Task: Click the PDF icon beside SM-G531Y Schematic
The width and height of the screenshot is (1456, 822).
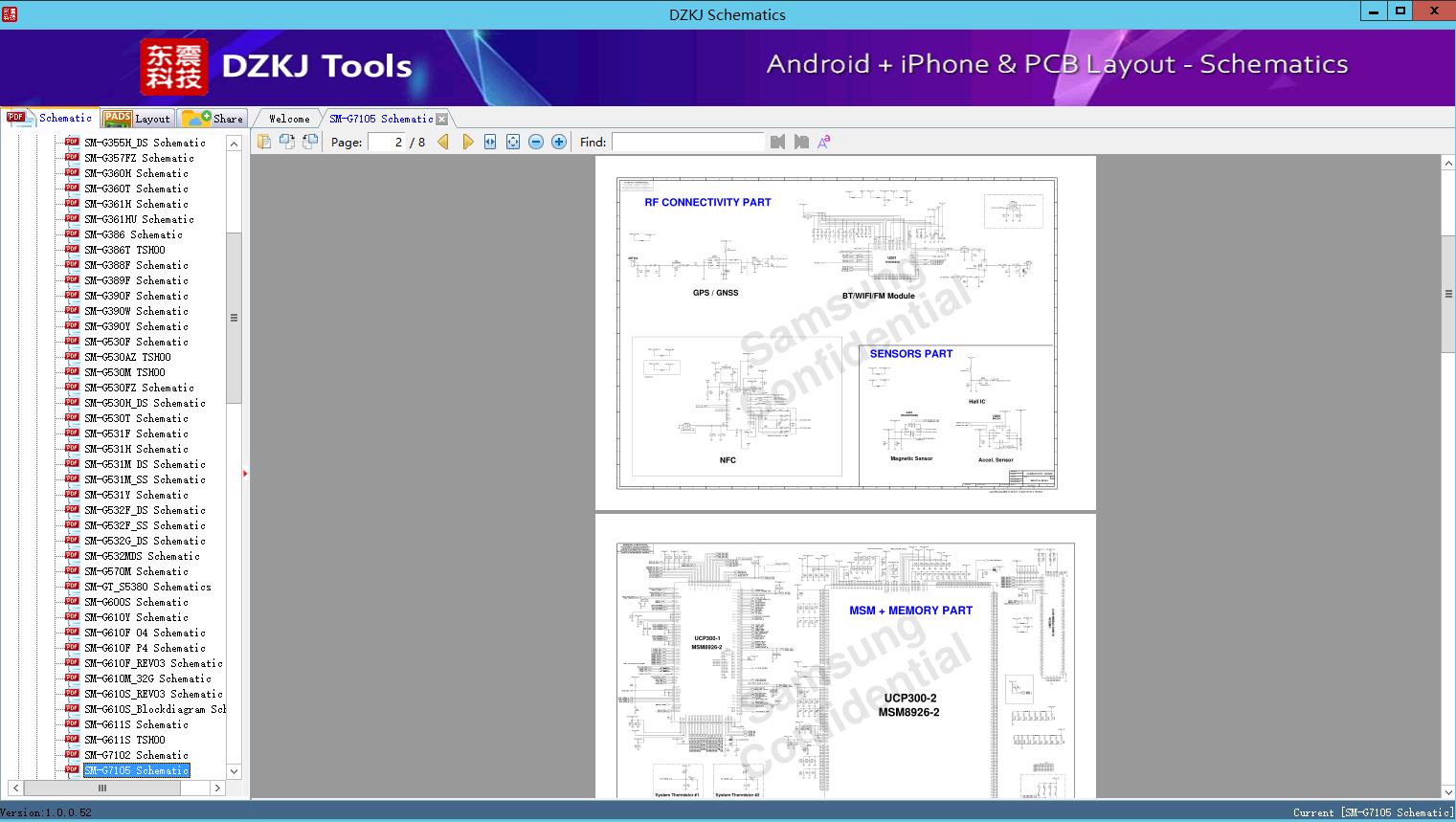Action: click(x=72, y=495)
